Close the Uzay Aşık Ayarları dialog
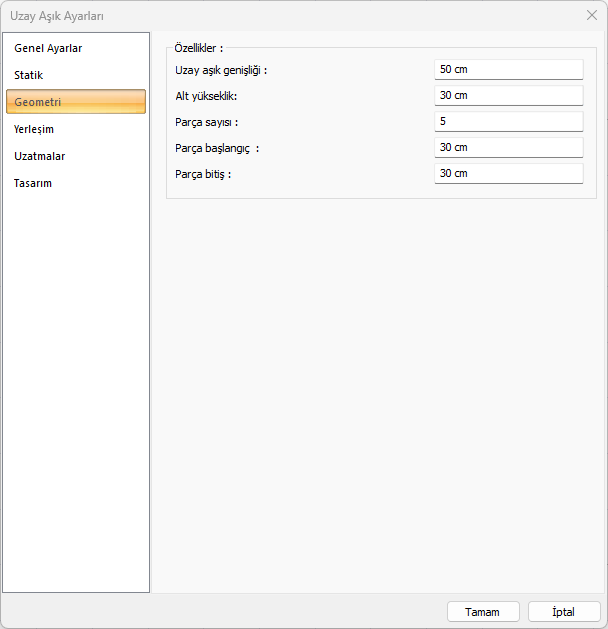This screenshot has width=608, height=629. pos(591,15)
